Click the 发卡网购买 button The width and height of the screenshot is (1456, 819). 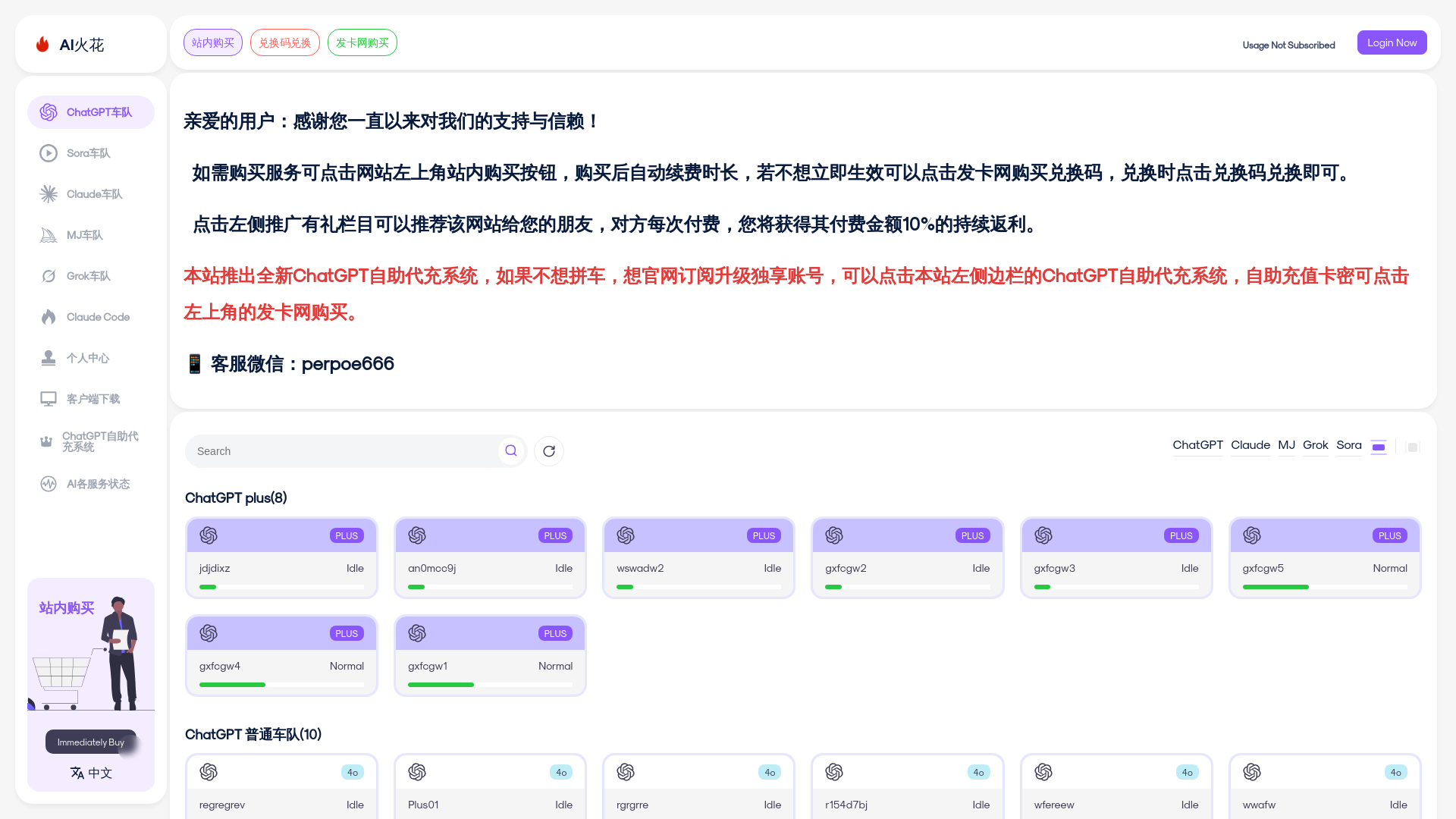coord(362,42)
